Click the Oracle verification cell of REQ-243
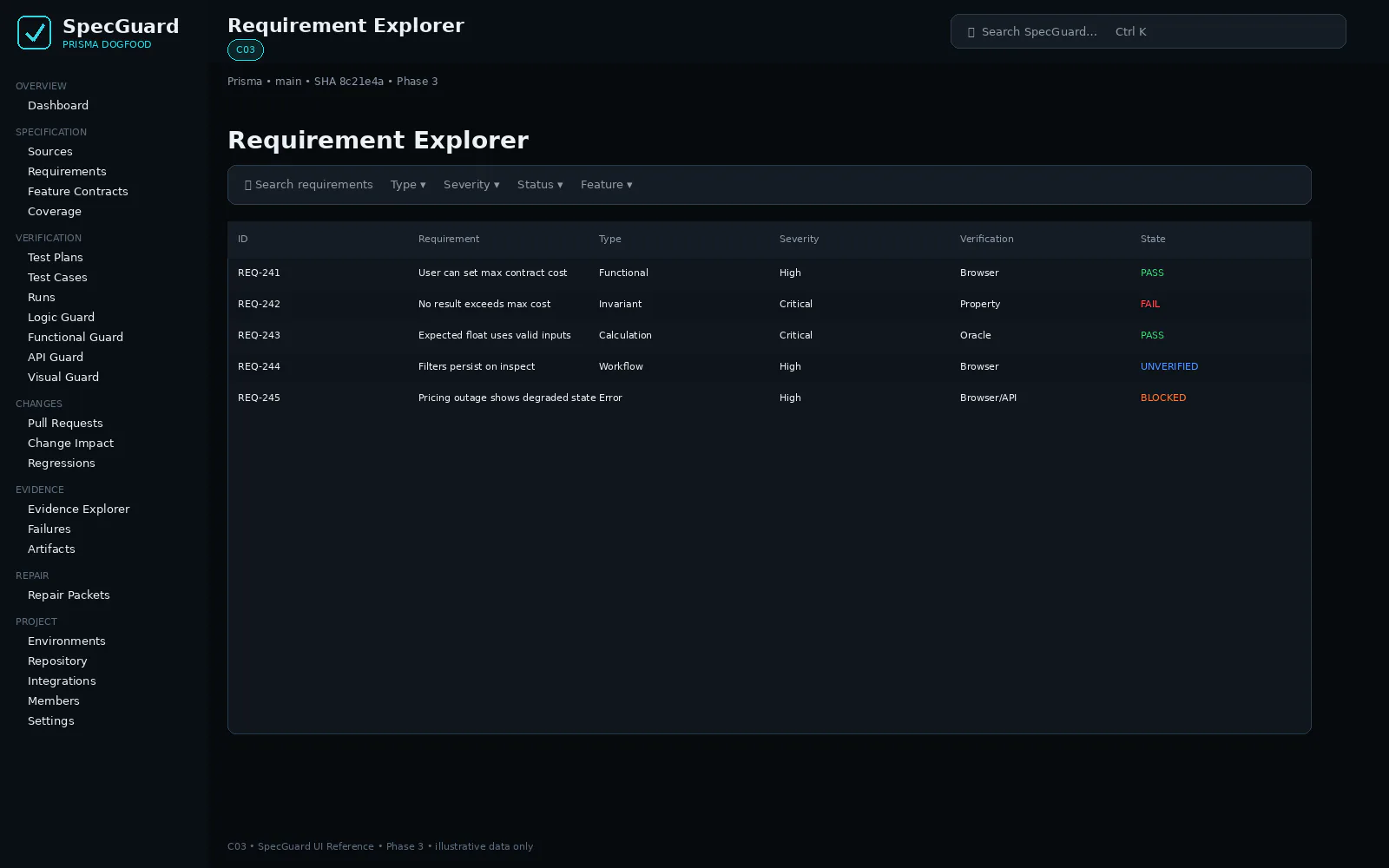Viewport: 1389px width, 868px height. coord(976,335)
